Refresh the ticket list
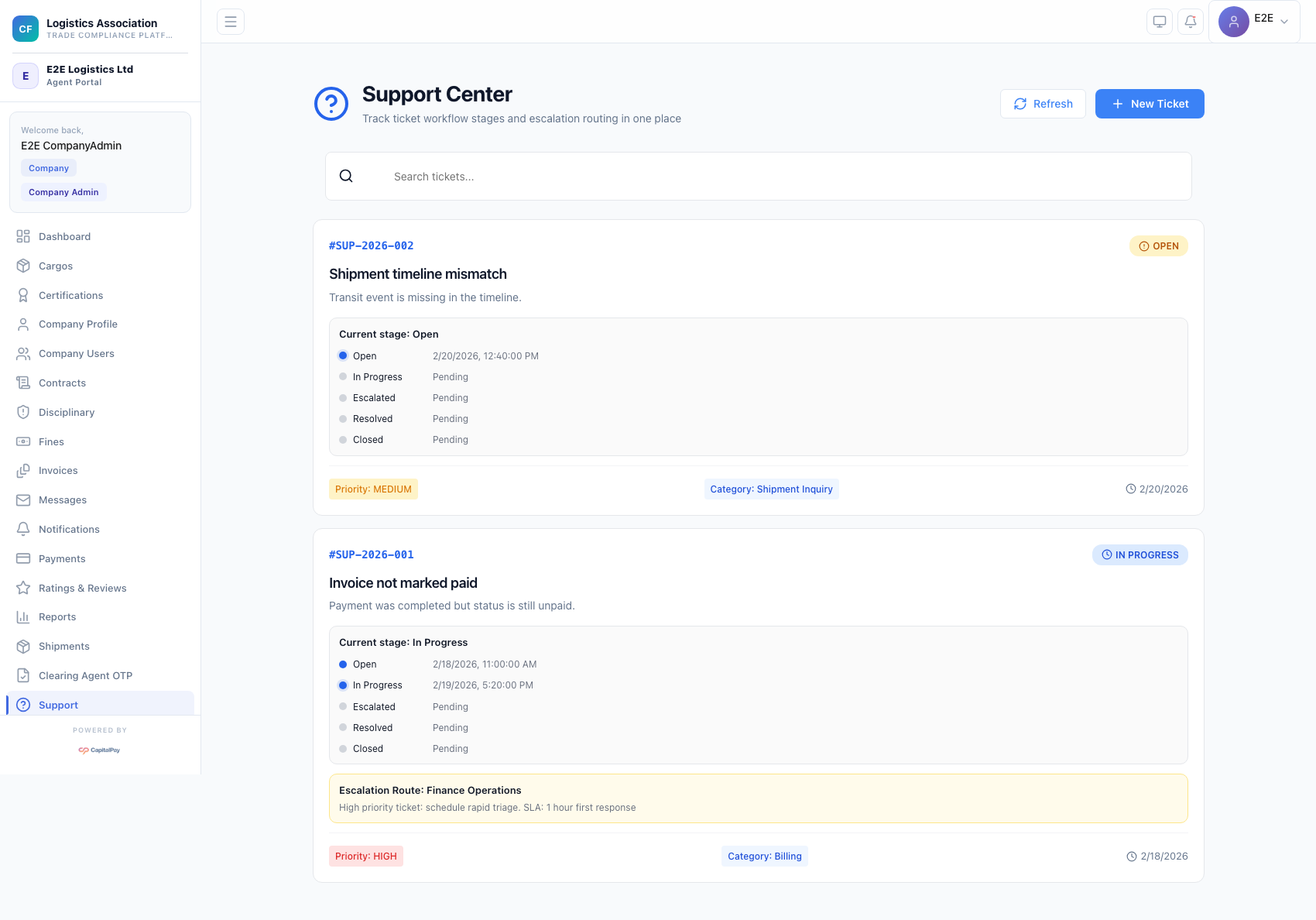This screenshot has width=1316, height=920. (1043, 104)
